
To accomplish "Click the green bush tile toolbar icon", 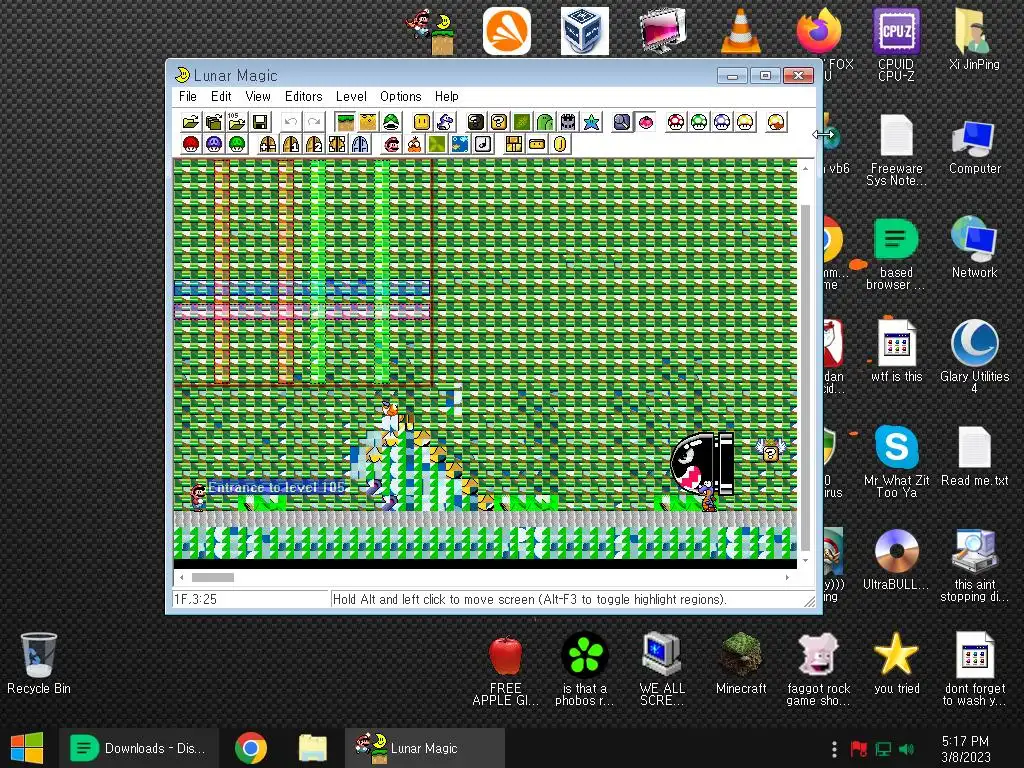I will coord(522,122).
